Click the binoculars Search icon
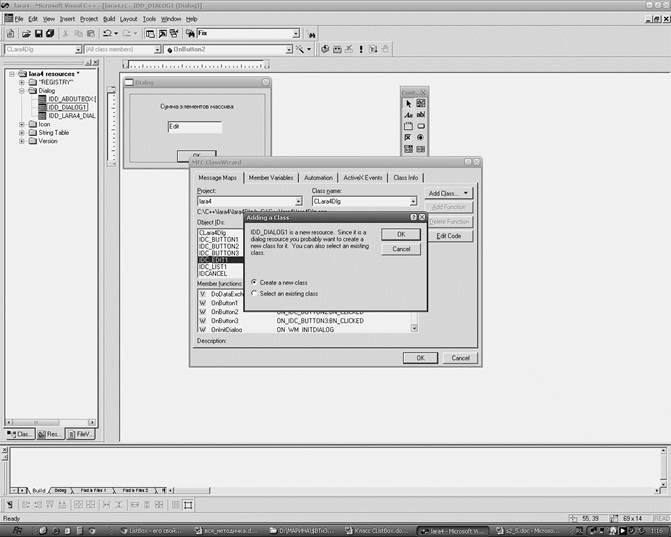The width and height of the screenshot is (671, 537). 312,34
